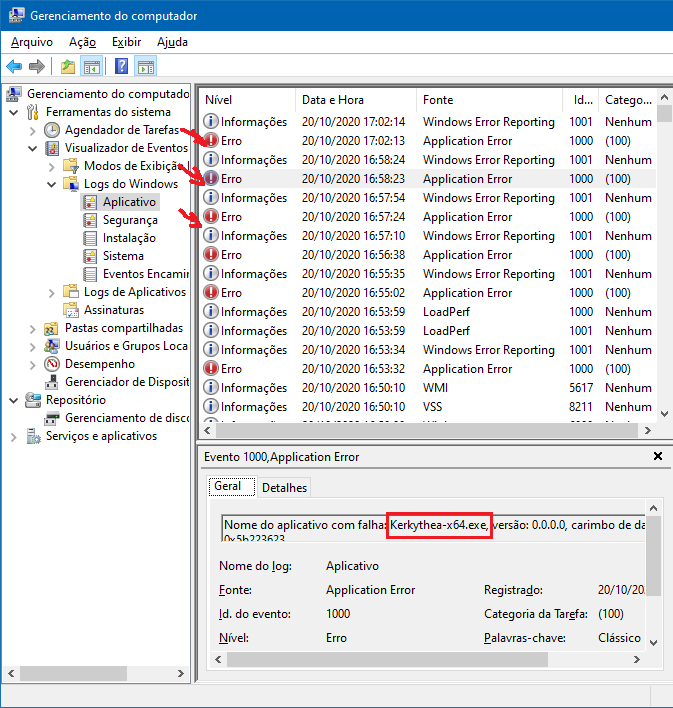Collapse the Ferramentas do sistema node
The height and width of the screenshot is (708, 673).
[x=14, y=112]
